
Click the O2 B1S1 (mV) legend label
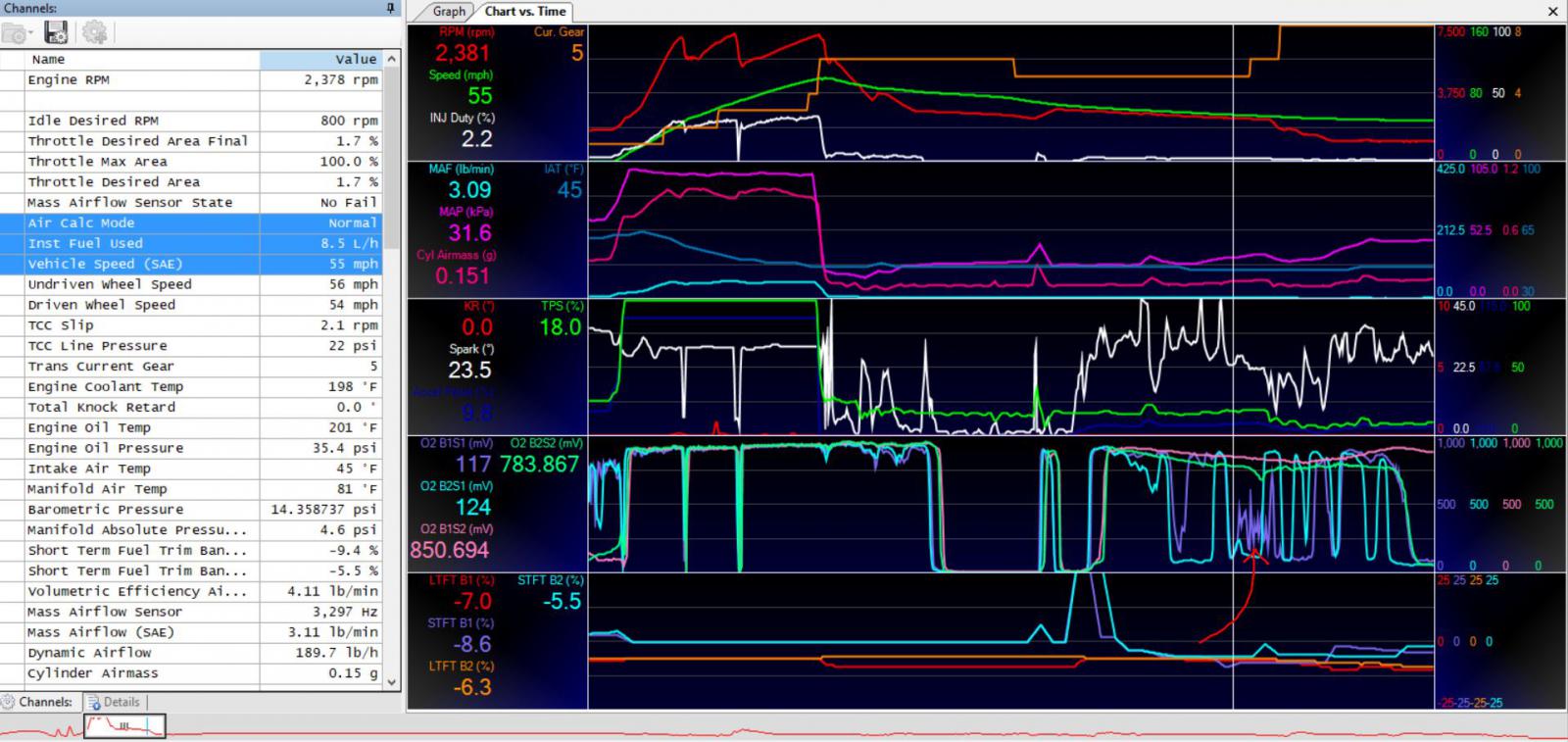point(457,444)
